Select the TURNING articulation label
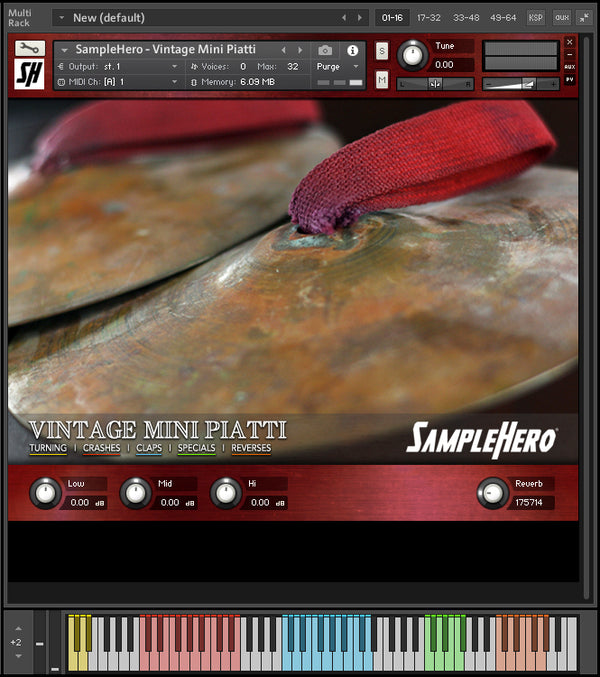The image size is (600, 677). 48,448
